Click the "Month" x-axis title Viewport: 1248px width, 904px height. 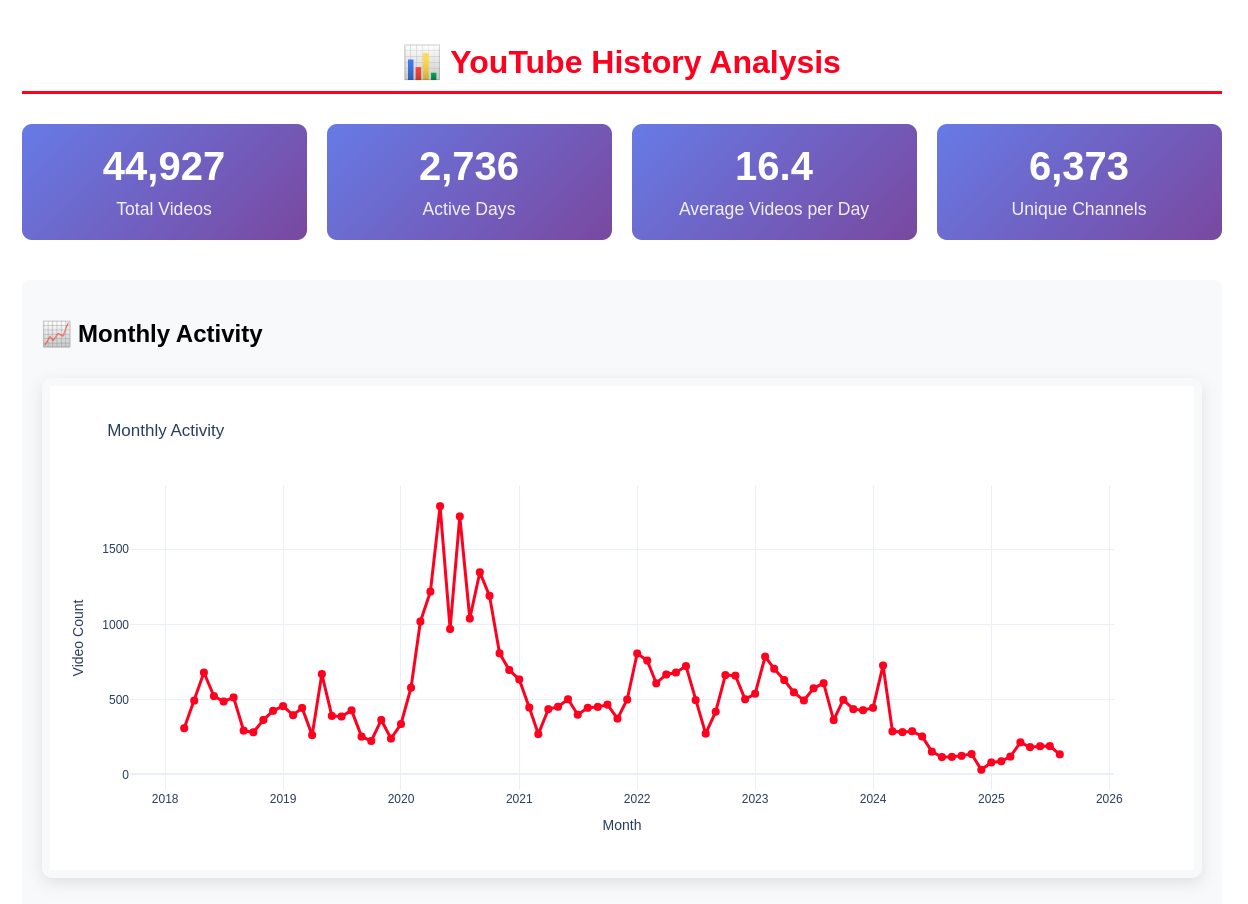coord(622,825)
